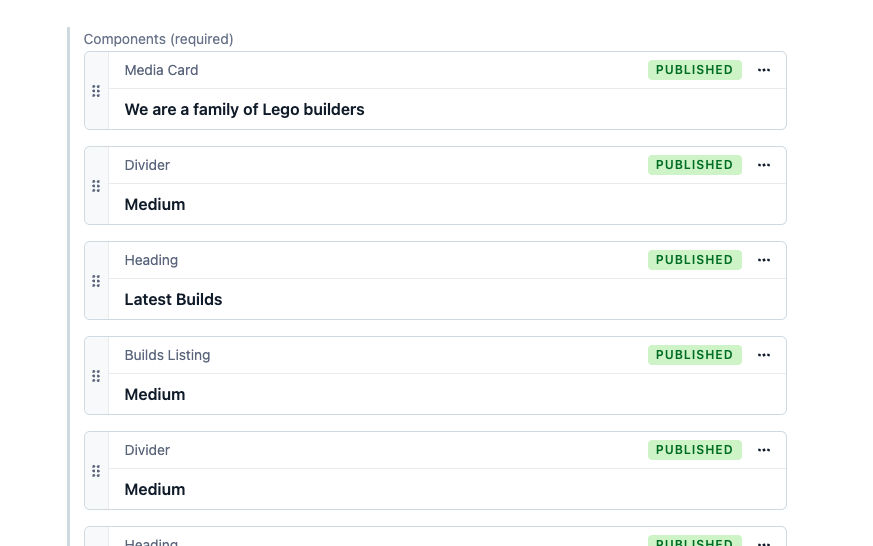Open Builds Listing entry titled Medium

coord(155,395)
